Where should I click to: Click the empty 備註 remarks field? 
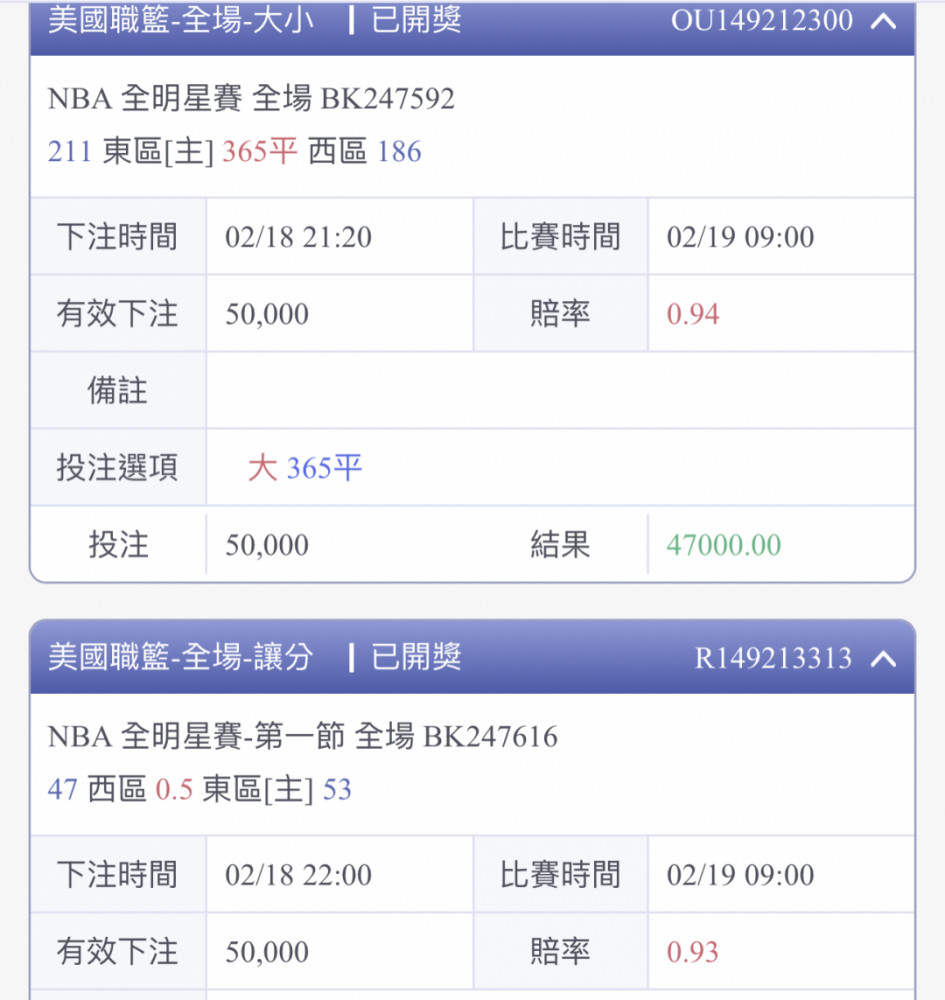pos(558,391)
